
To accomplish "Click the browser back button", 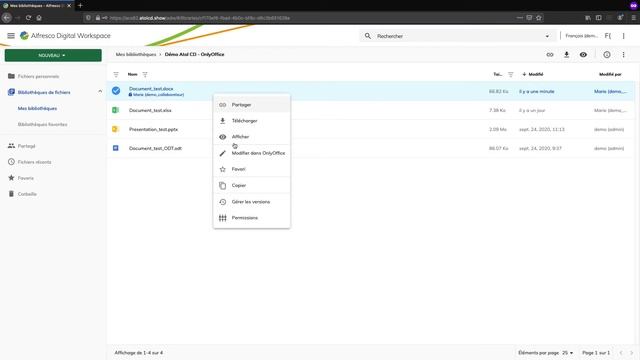I will 7,18.
